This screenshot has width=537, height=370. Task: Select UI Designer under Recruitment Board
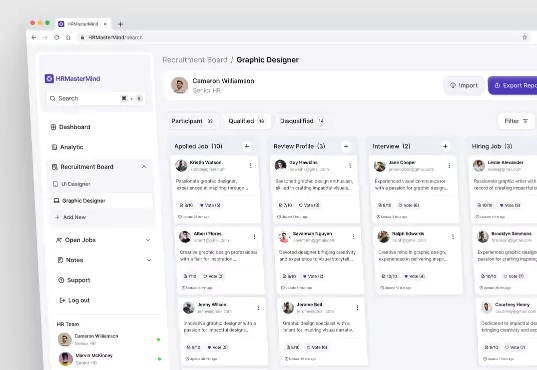pyautogui.click(x=72, y=184)
